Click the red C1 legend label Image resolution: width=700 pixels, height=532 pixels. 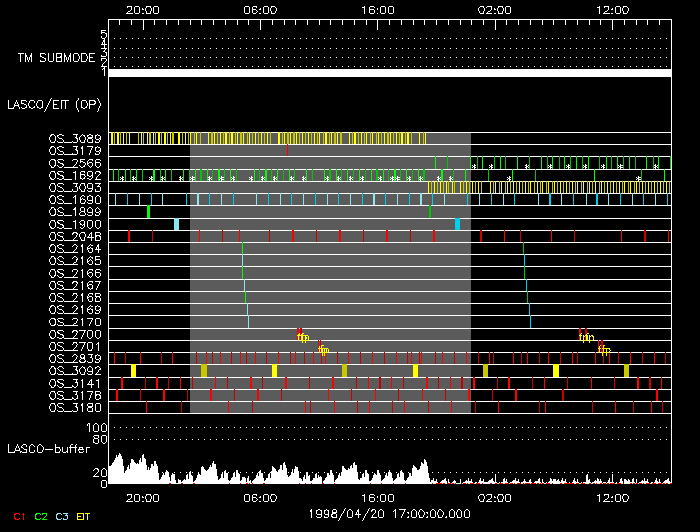19,516
